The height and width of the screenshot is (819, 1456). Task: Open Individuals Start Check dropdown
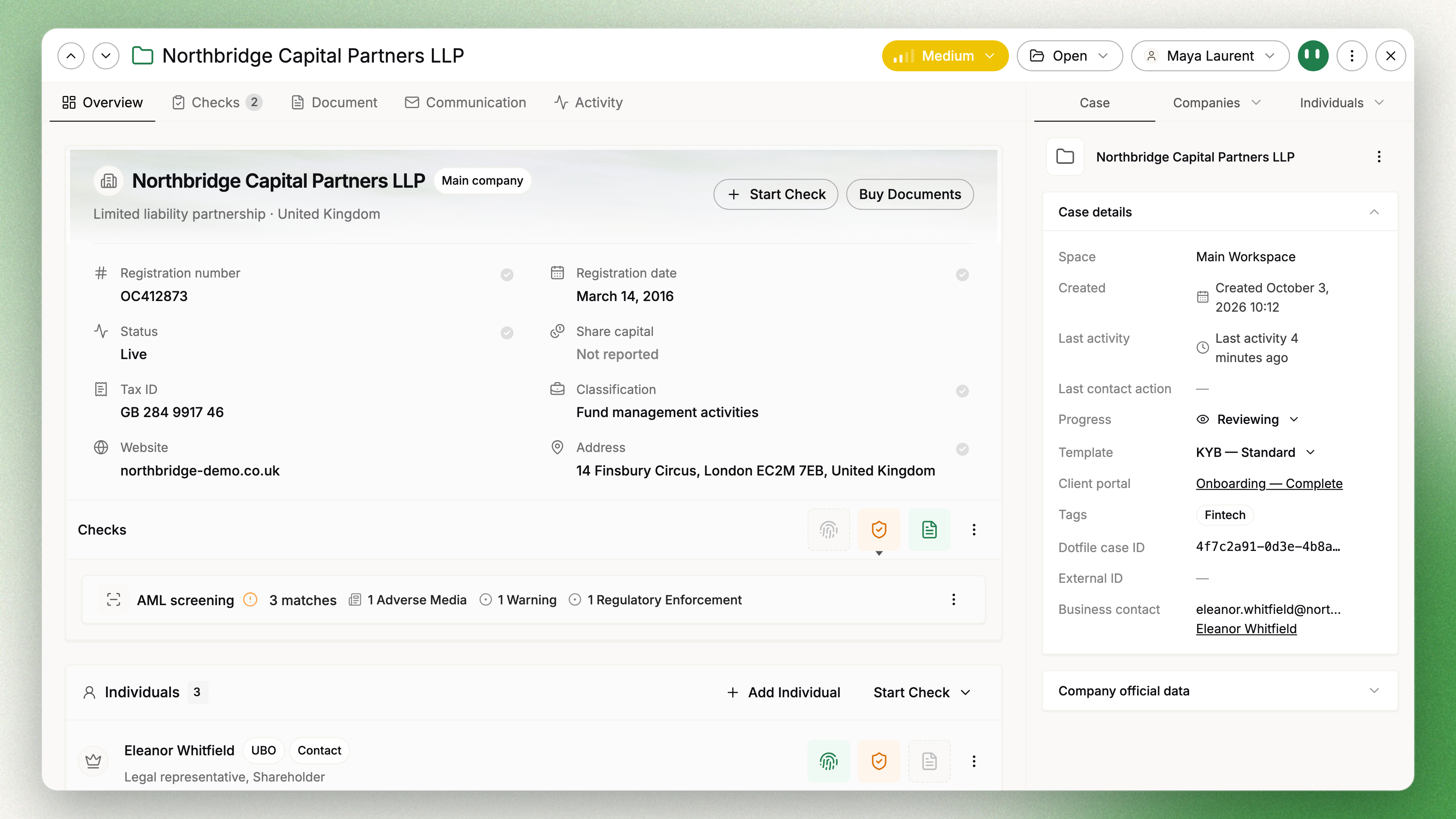(x=922, y=692)
